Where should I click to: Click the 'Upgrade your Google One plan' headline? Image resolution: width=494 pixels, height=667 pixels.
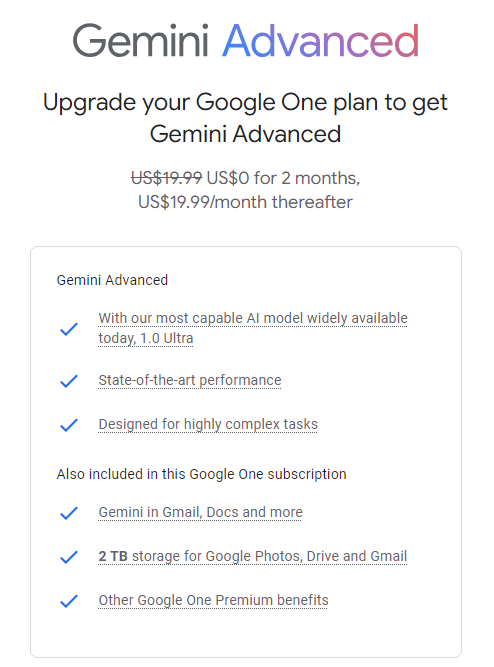[x=246, y=118]
